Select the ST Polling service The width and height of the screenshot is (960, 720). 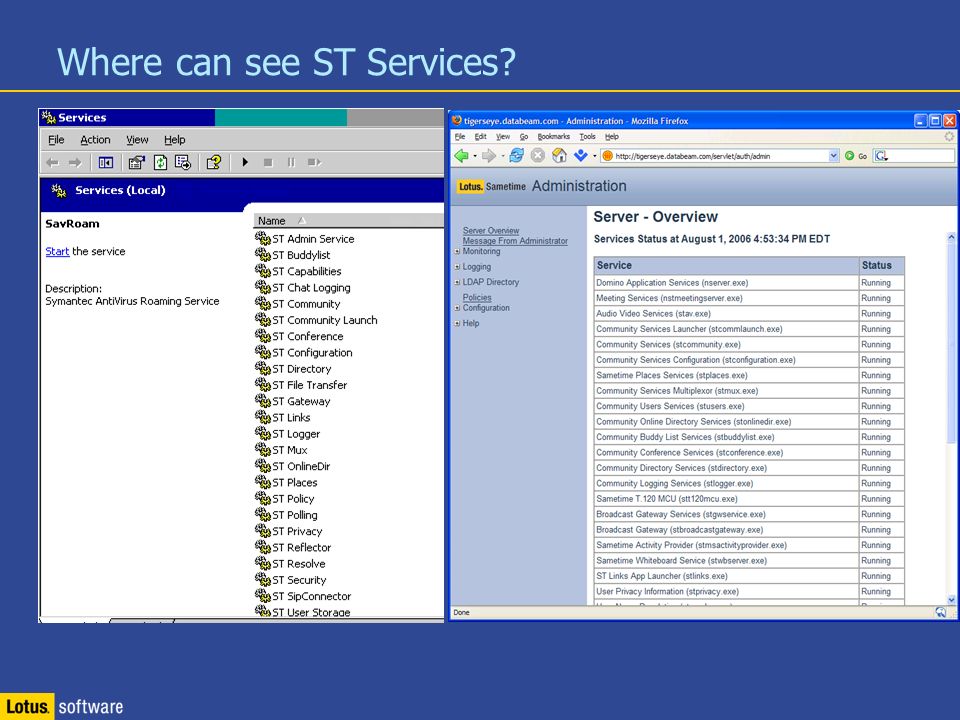point(287,515)
